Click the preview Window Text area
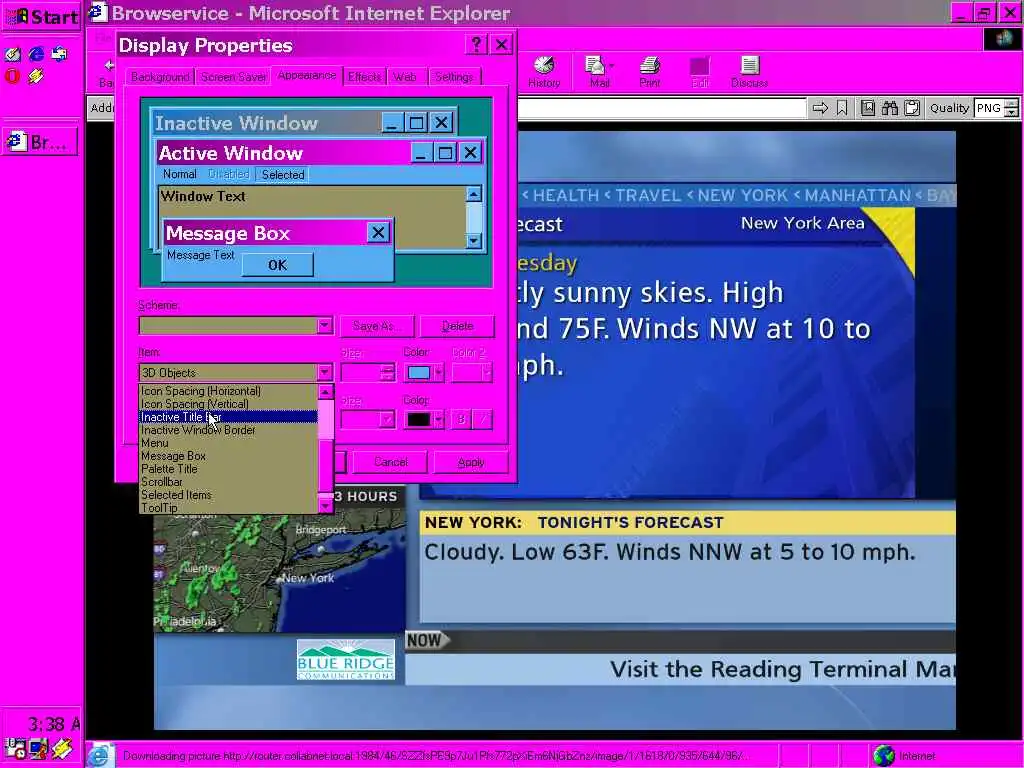This screenshot has height=768, width=1024. tap(312, 217)
